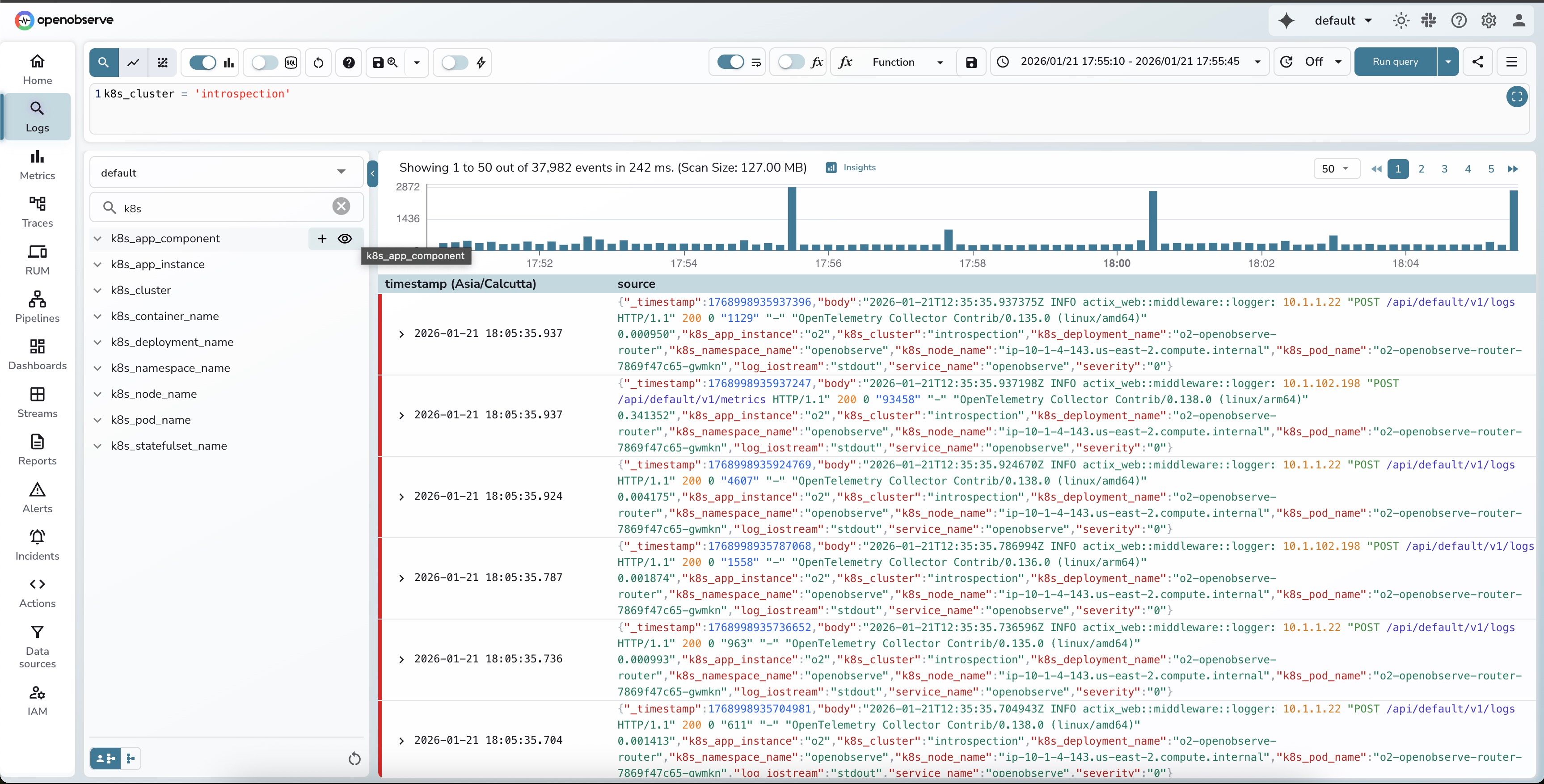Click the refresh query icon

(x=318, y=62)
